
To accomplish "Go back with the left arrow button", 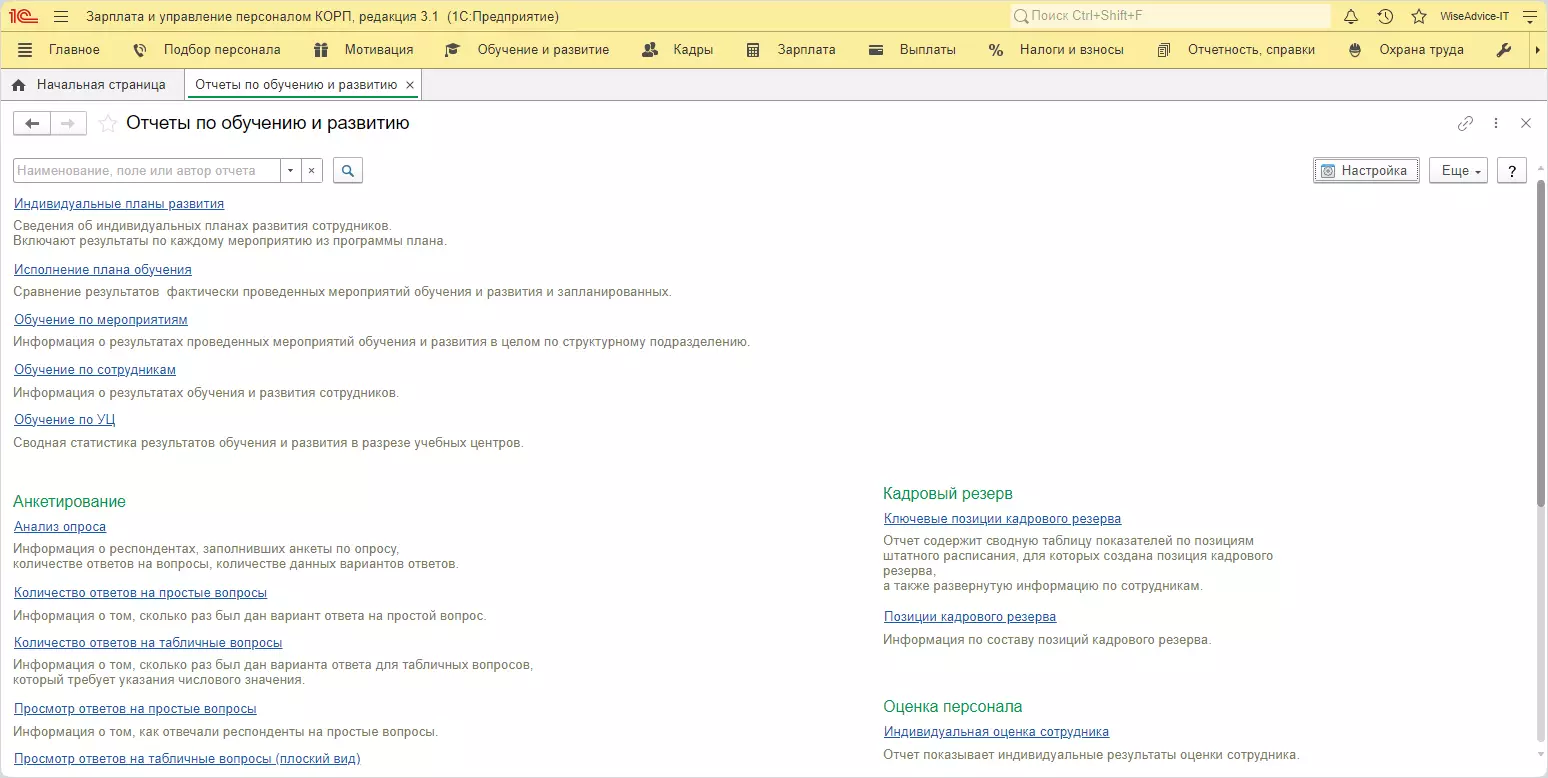I will pyautogui.click(x=32, y=123).
